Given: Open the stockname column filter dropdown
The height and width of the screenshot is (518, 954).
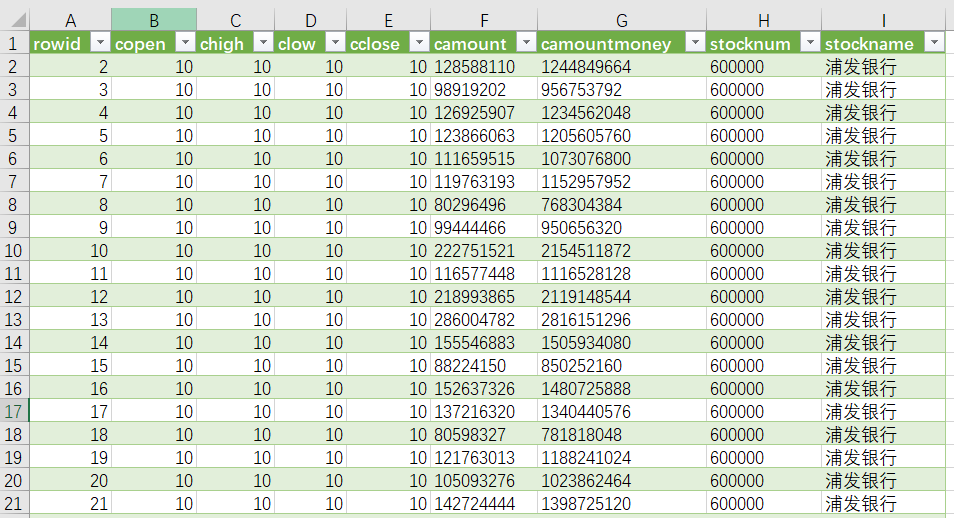Looking at the screenshot, I should (x=934, y=43).
